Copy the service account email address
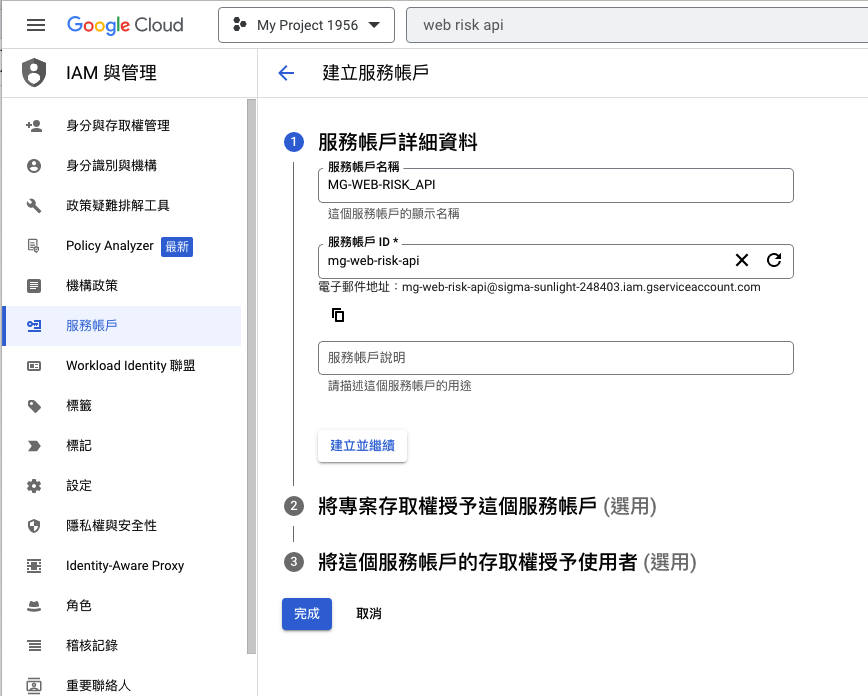This screenshot has width=868, height=696. (338, 314)
